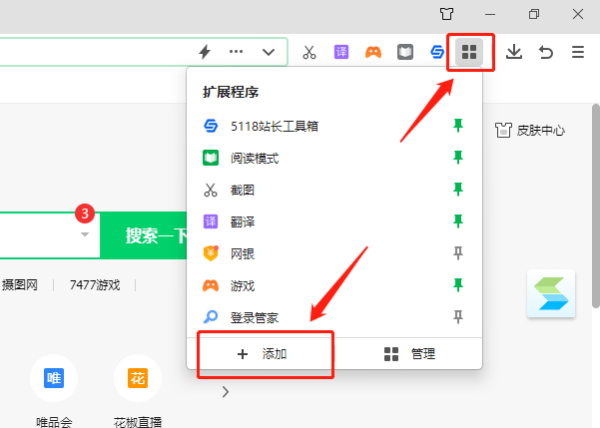
Task: Click the screenshot scissors icon in toolbar
Action: pyautogui.click(x=309, y=52)
